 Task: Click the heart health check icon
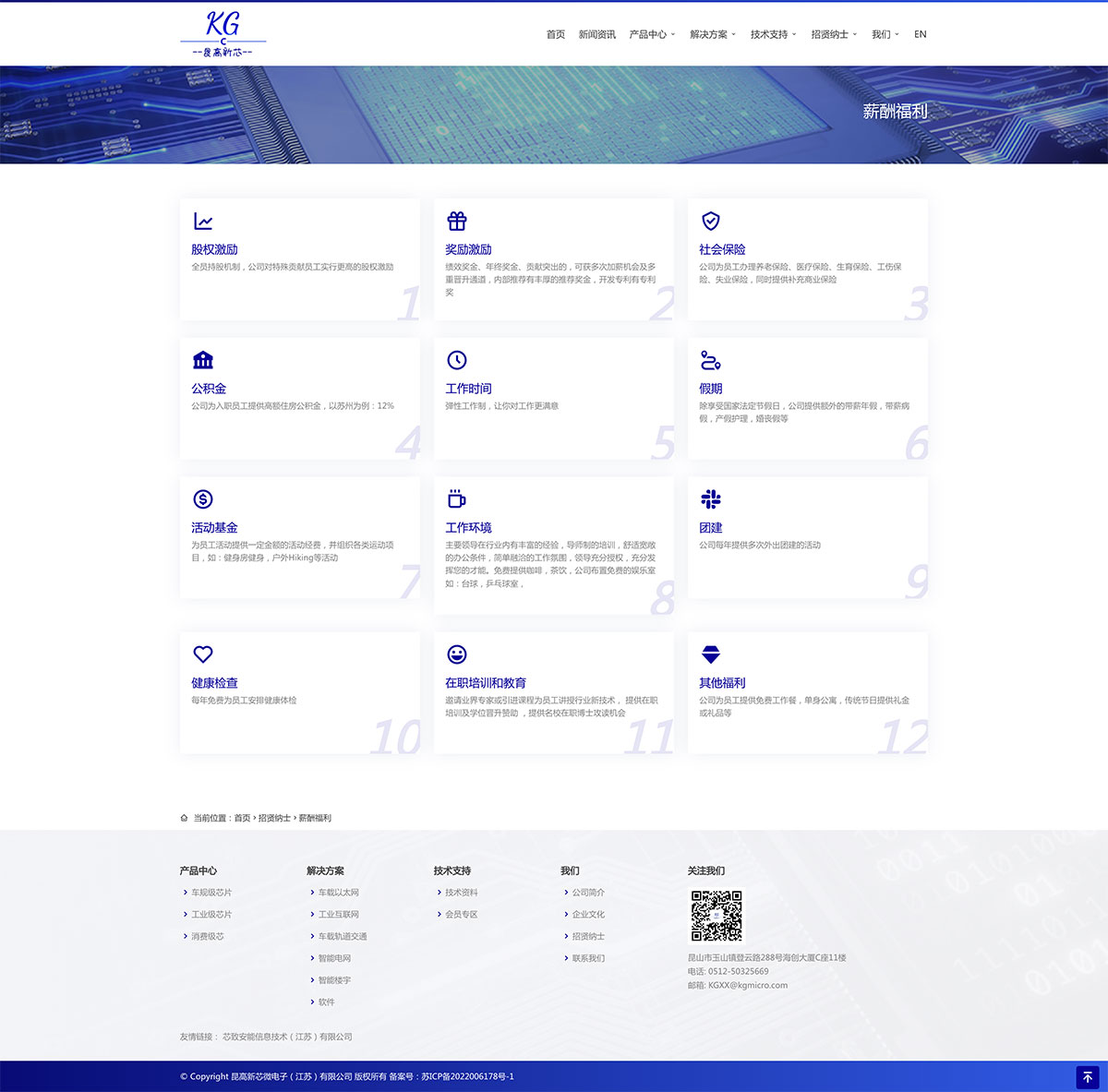[203, 654]
